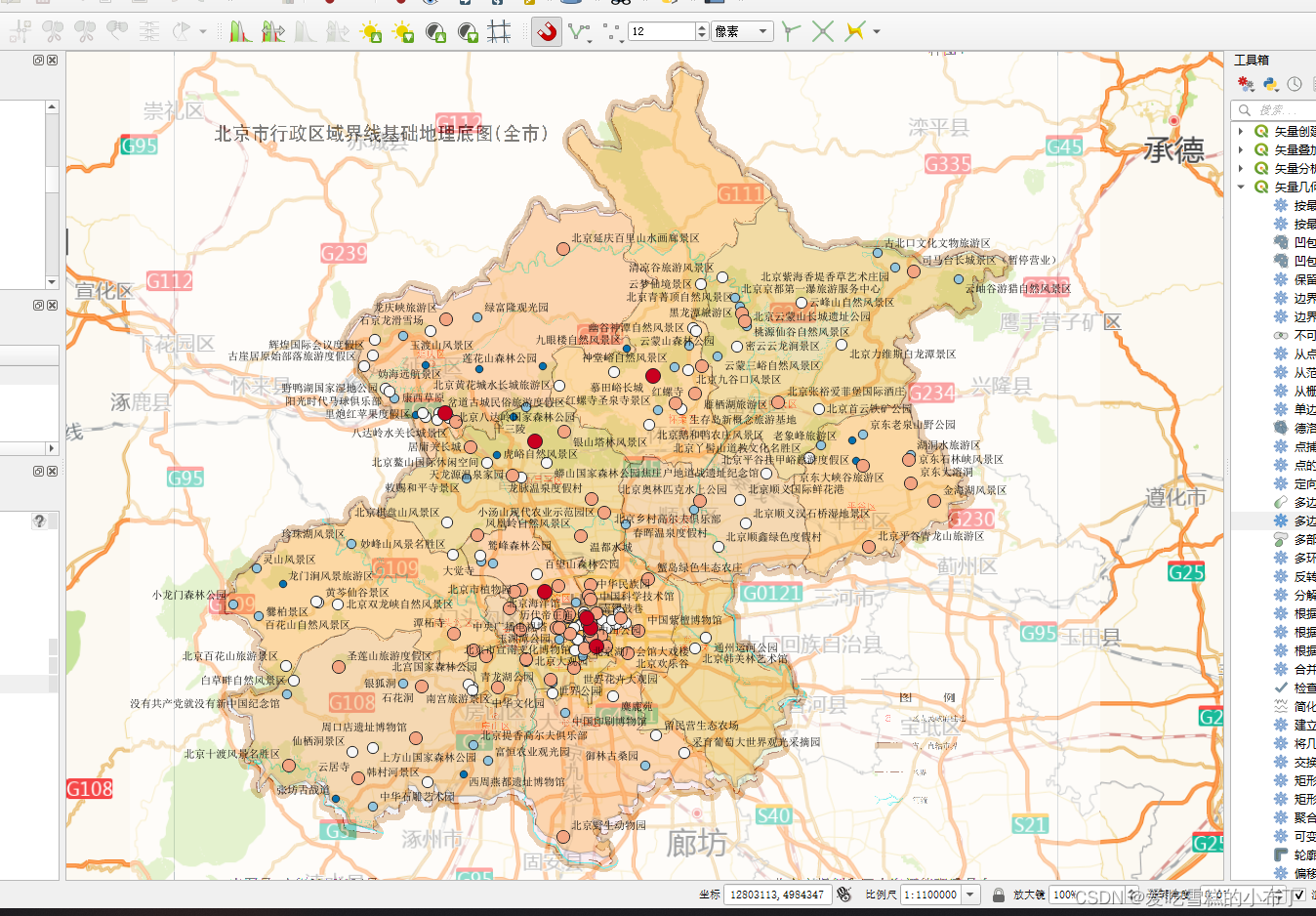
Task: Open the Models gear icon in 工具箱
Action: (x=1247, y=85)
